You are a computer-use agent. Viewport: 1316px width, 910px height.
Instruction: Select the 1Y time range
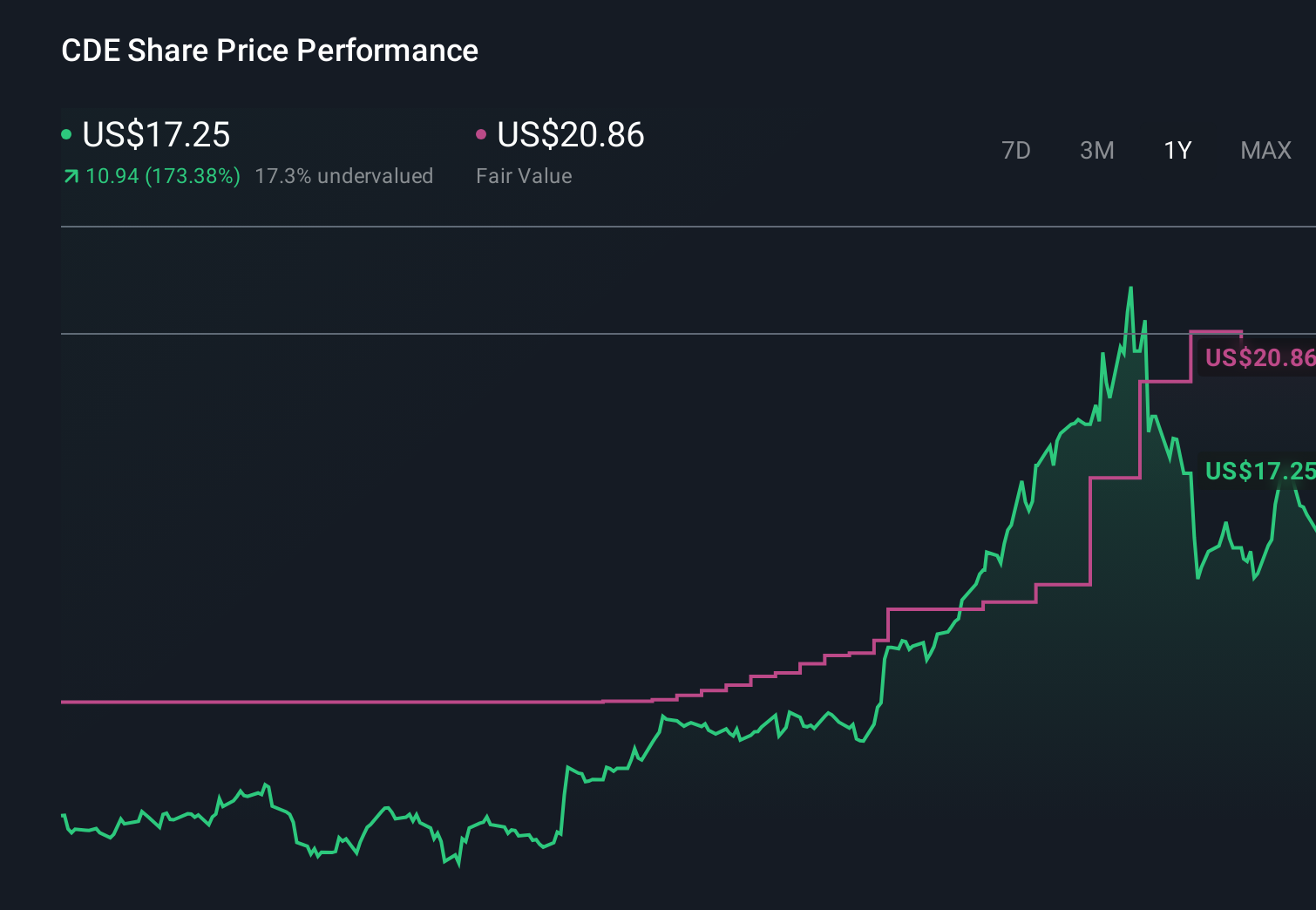pyautogui.click(x=1177, y=150)
